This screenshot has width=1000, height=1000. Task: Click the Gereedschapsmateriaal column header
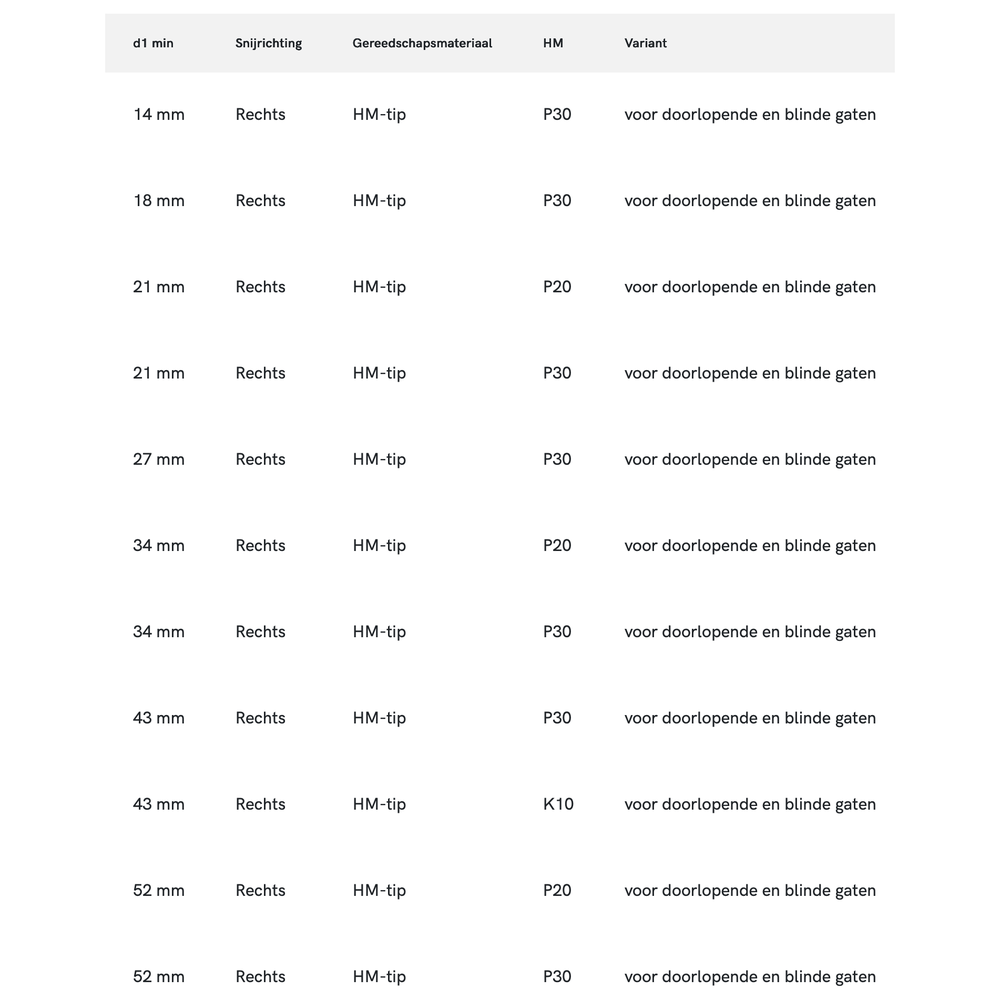[422, 43]
